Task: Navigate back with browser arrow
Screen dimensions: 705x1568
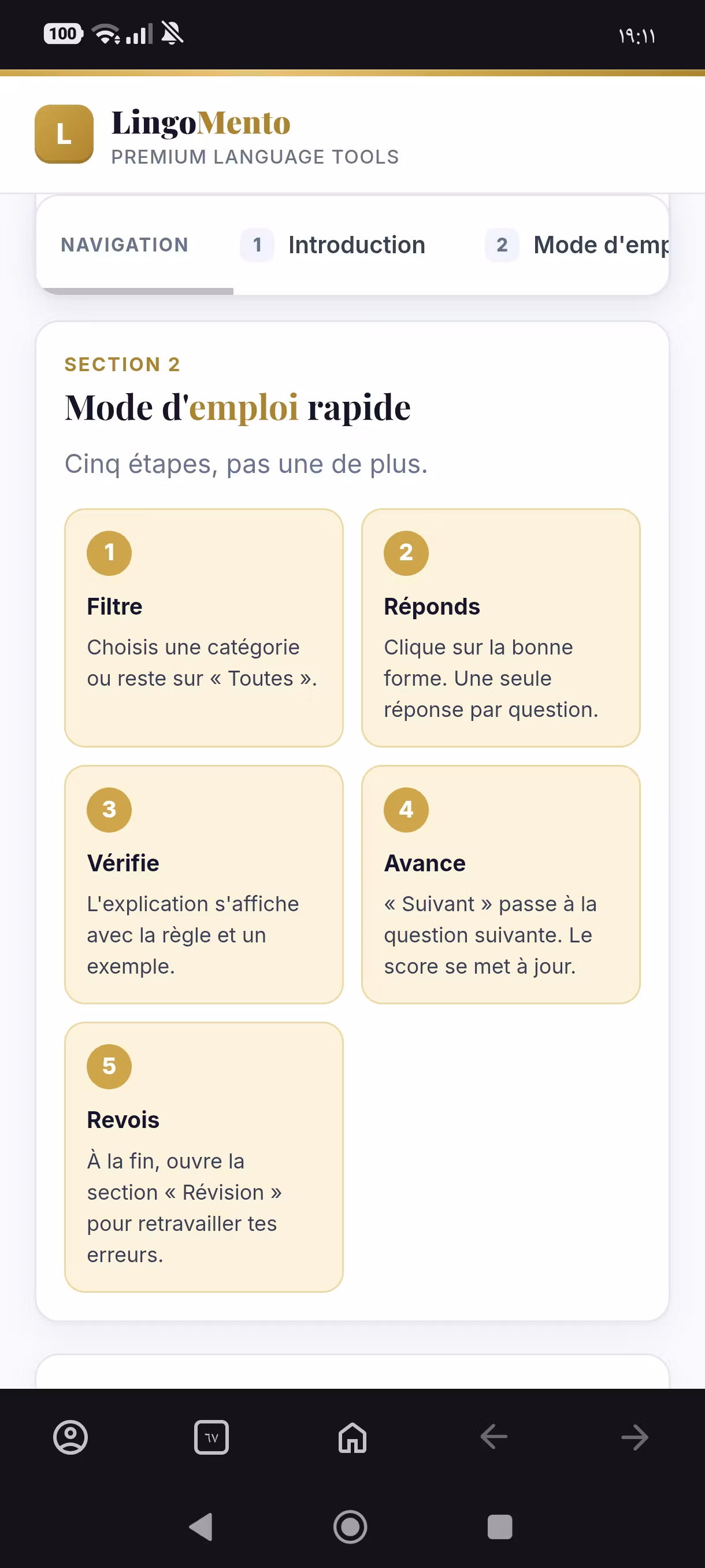Action: (x=493, y=1437)
